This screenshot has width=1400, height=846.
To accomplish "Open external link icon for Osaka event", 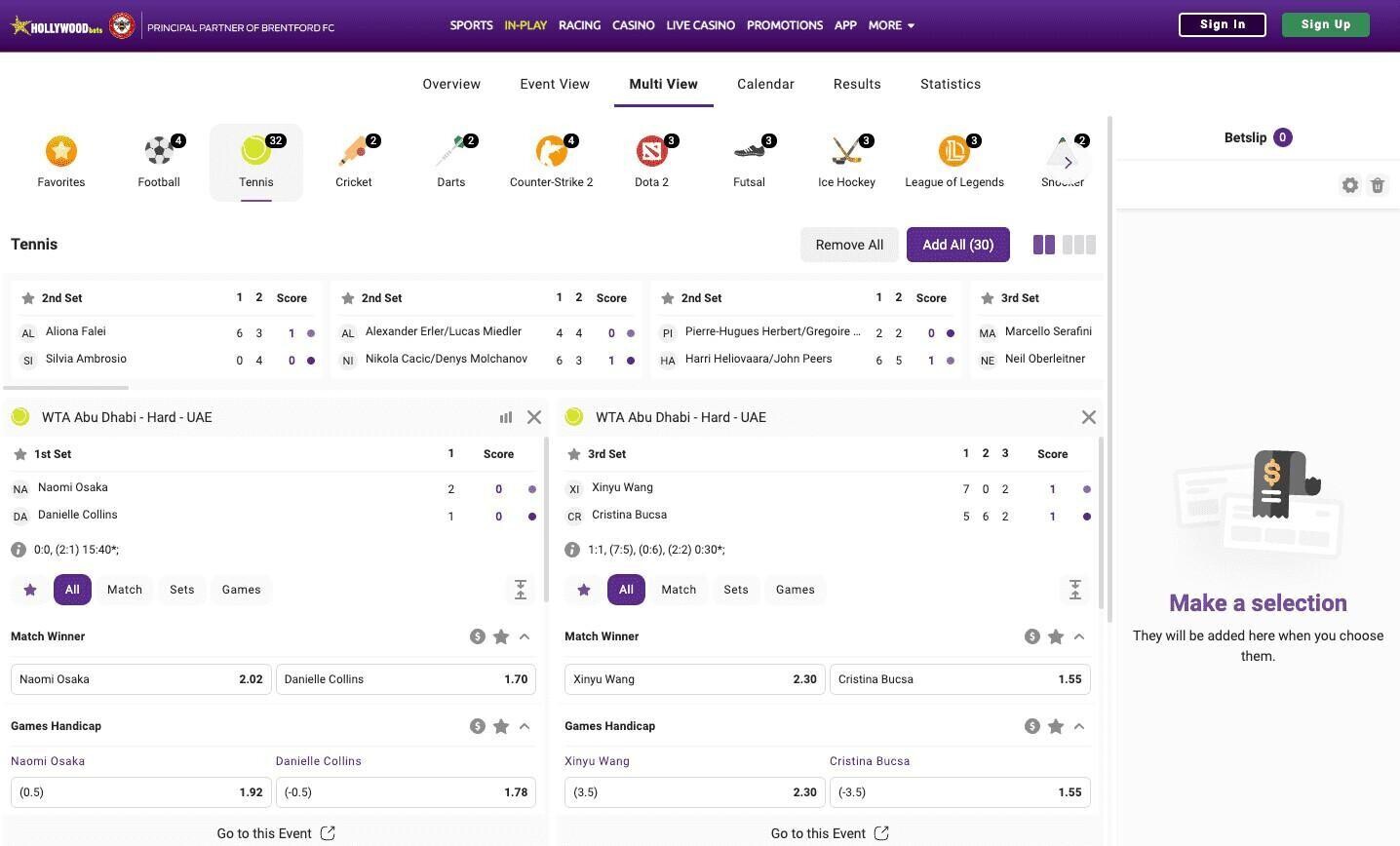I will point(328,833).
